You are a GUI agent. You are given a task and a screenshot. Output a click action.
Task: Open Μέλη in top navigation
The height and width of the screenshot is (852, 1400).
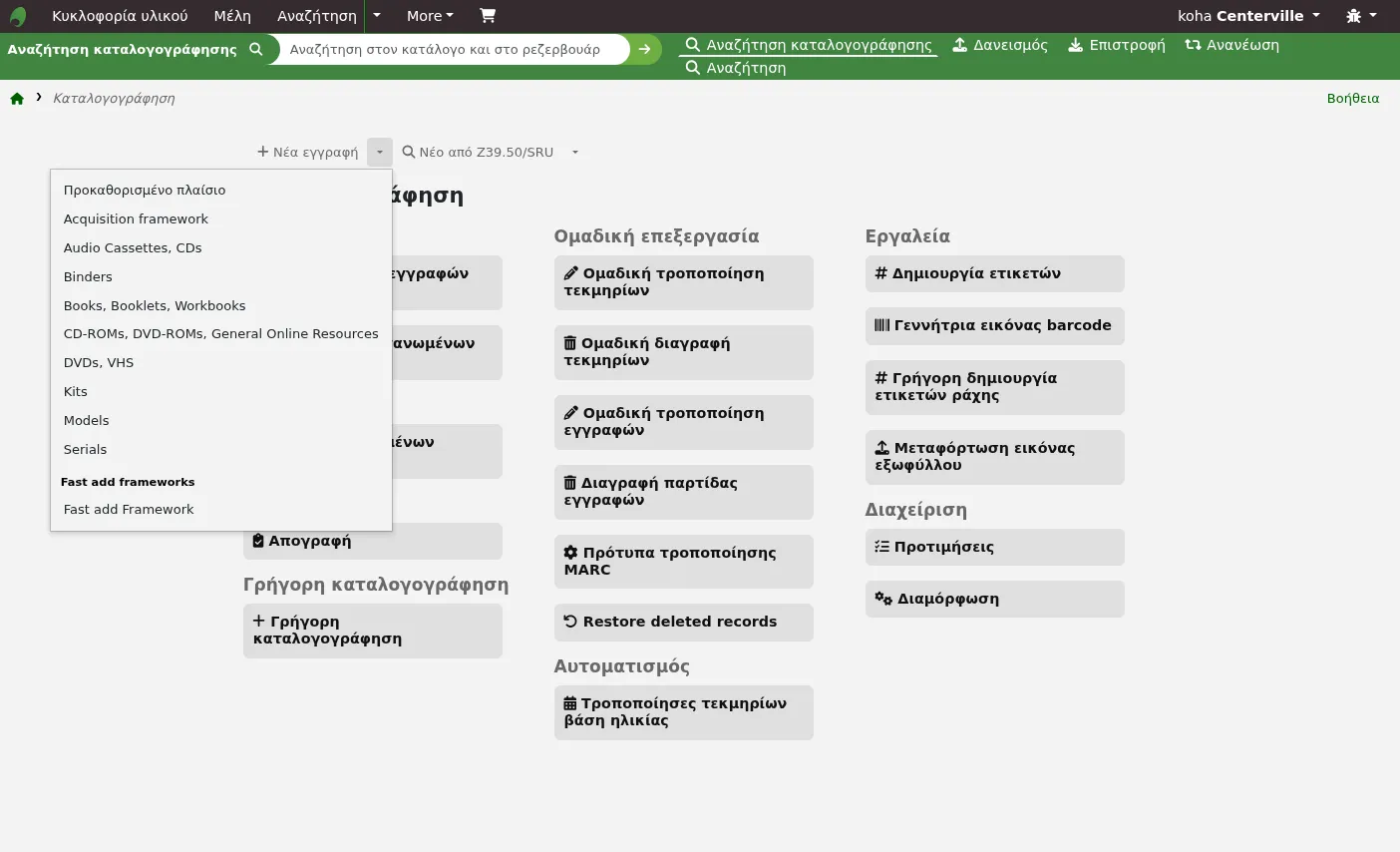click(232, 16)
